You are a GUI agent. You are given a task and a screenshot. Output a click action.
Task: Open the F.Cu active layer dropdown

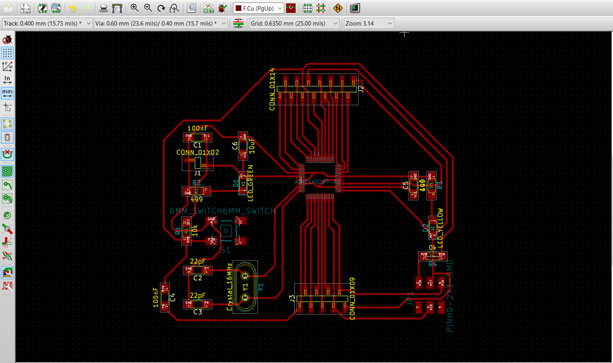point(258,8)
